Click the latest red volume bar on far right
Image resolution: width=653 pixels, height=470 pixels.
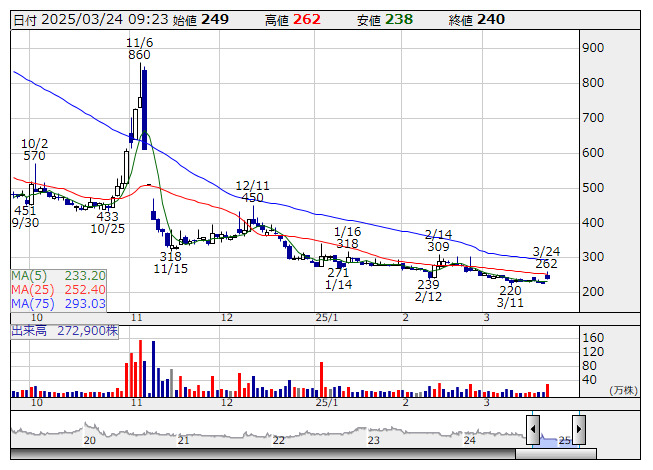(x=547, y=389)
